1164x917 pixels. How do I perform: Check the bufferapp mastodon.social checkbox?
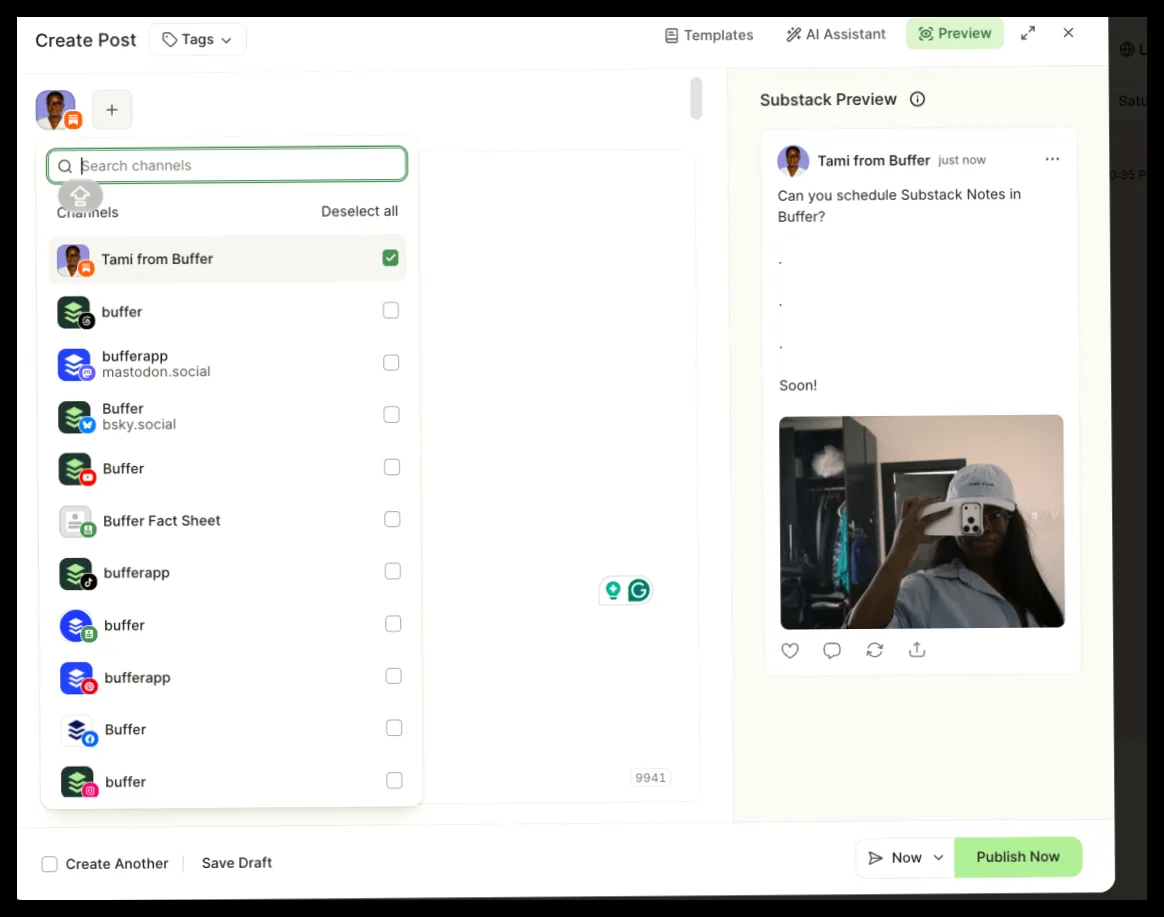point(391,362)
